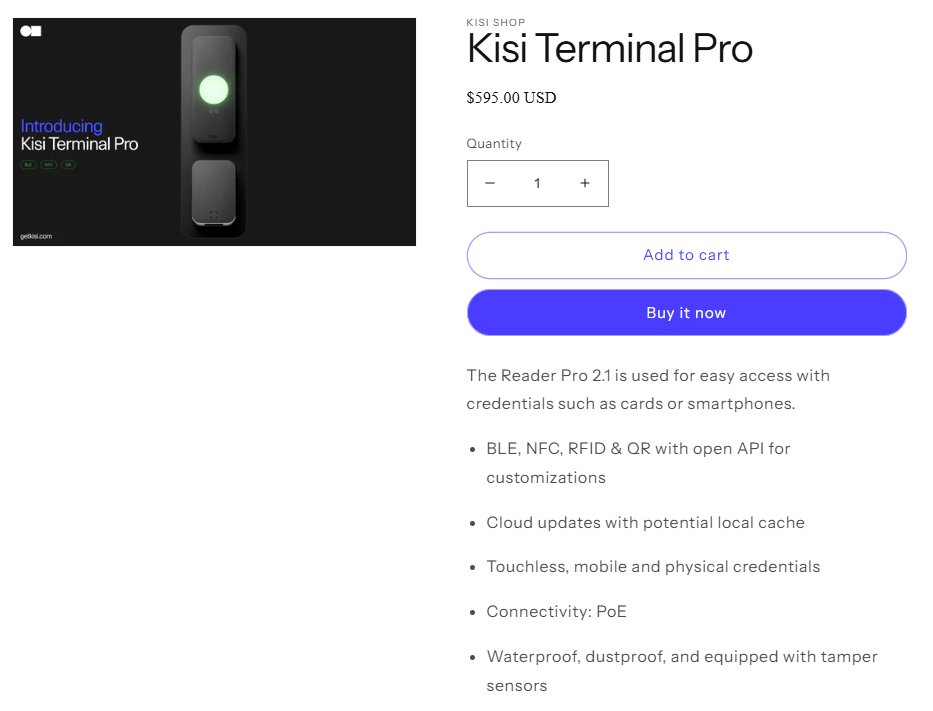Focus the quantity number field
The height and width of the screenshot is (711, 933).
tap(537, 184)
